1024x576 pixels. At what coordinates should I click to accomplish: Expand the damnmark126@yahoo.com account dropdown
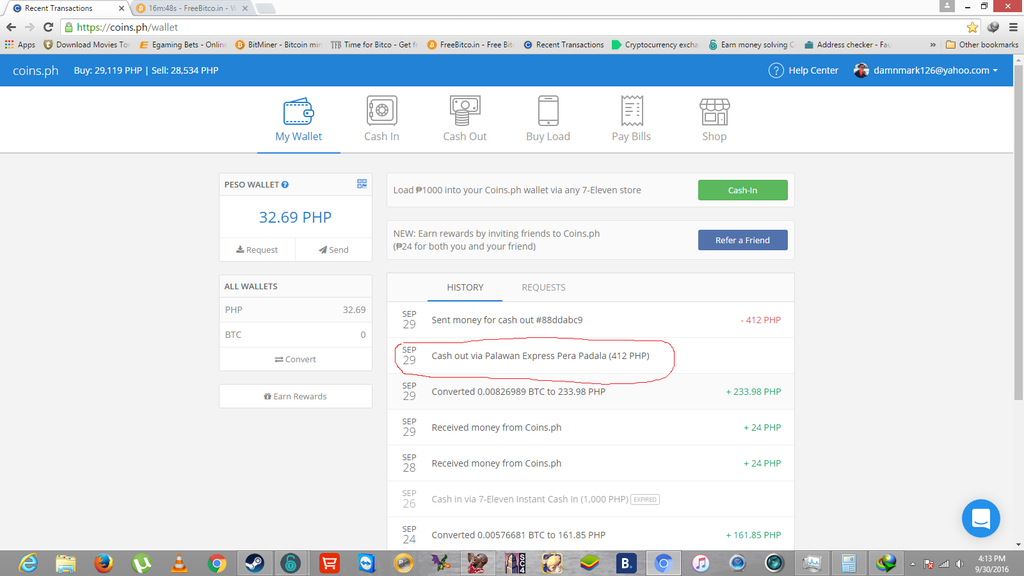point(926,70)
